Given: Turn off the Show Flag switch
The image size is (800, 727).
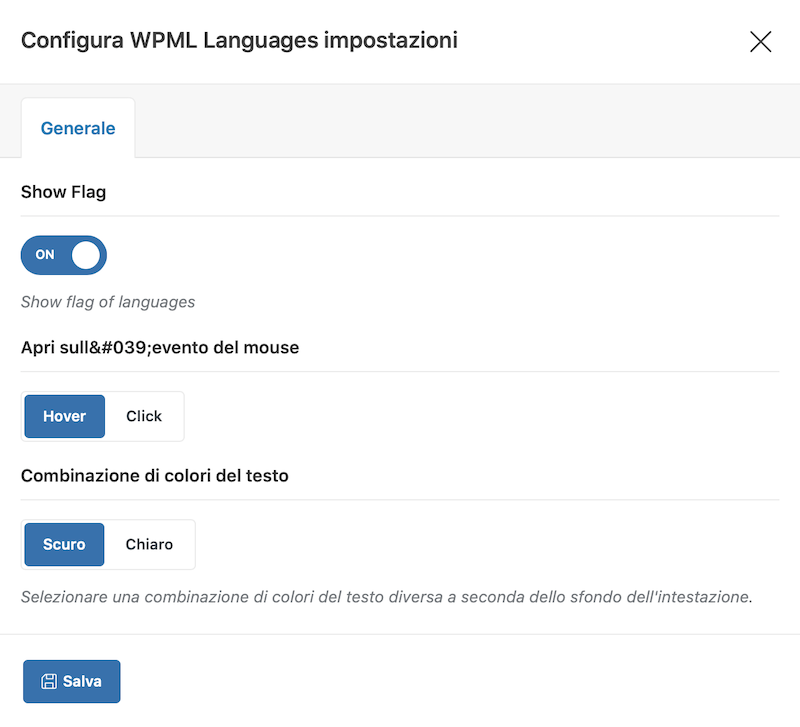Looking at the screenshot, I should (x=64, y=255).
